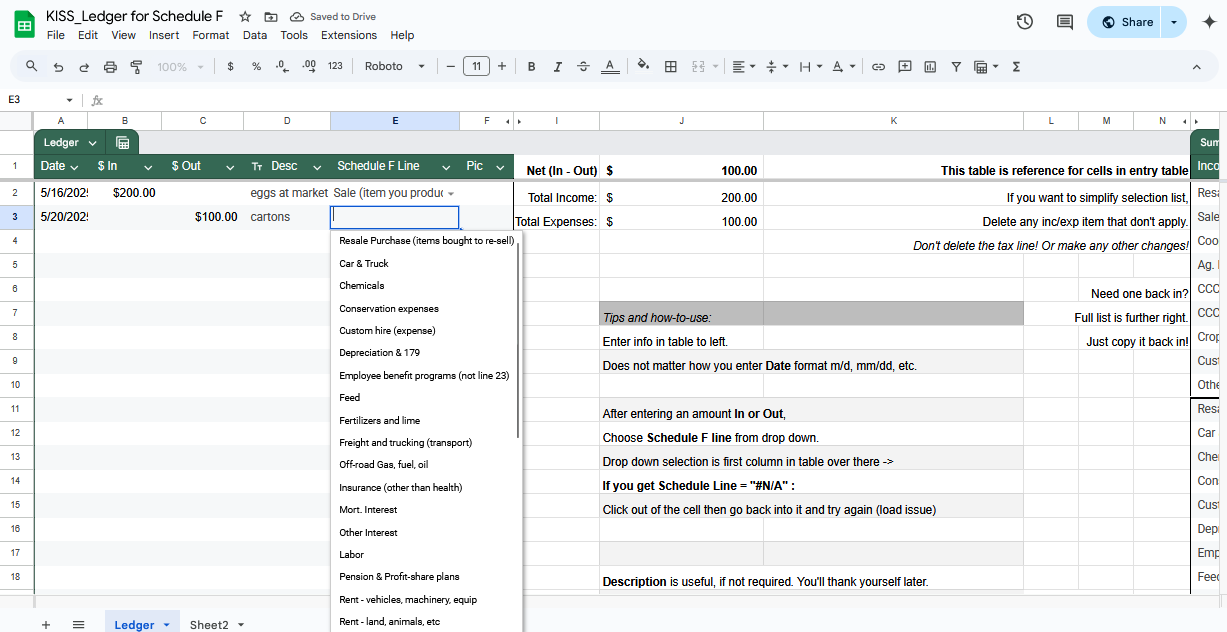
Task: Click the font size input field
Action: (476, 67)
